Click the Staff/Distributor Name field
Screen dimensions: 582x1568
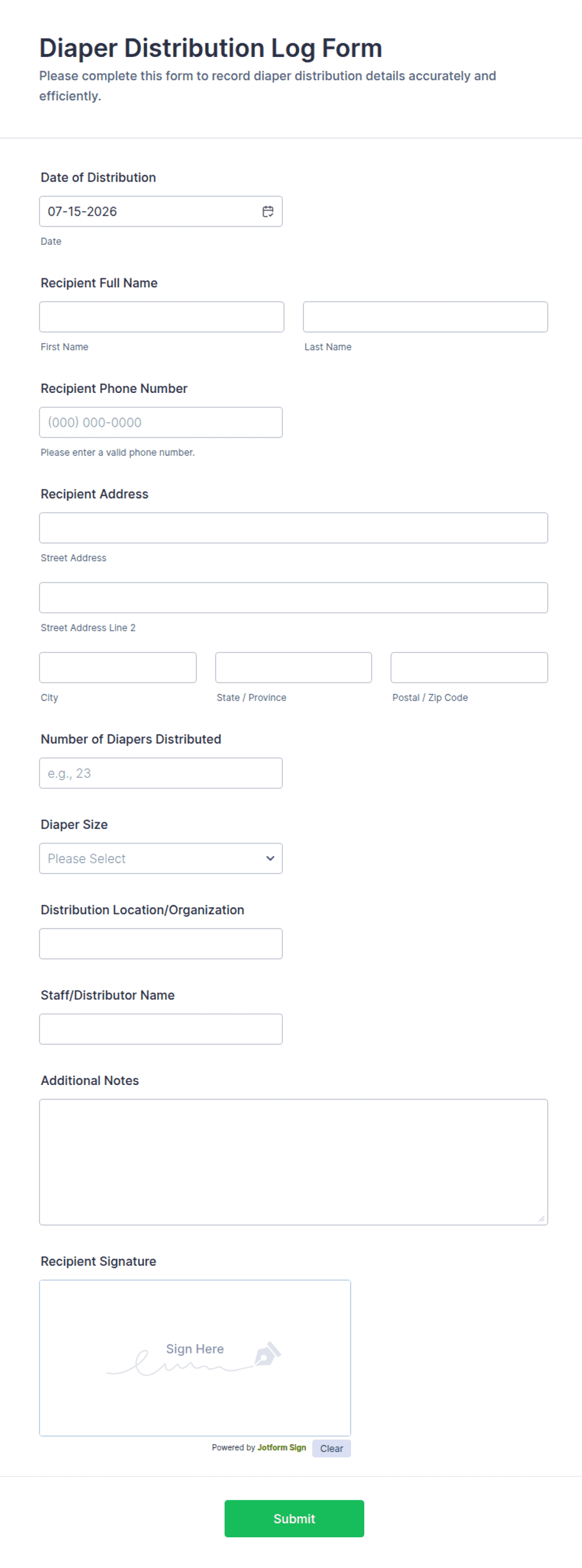pos(161,1029)
